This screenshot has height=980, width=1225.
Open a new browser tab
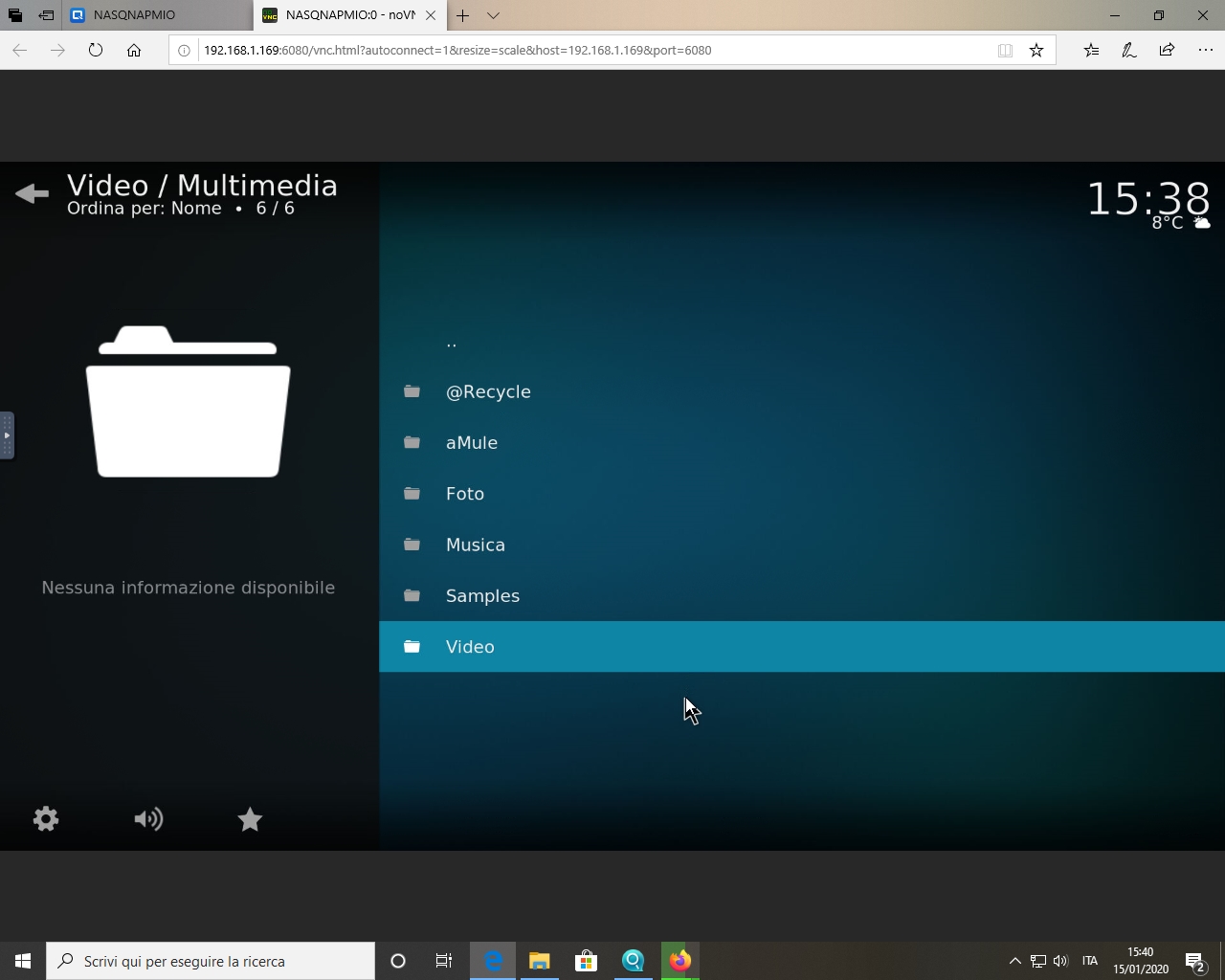point(462,15)
